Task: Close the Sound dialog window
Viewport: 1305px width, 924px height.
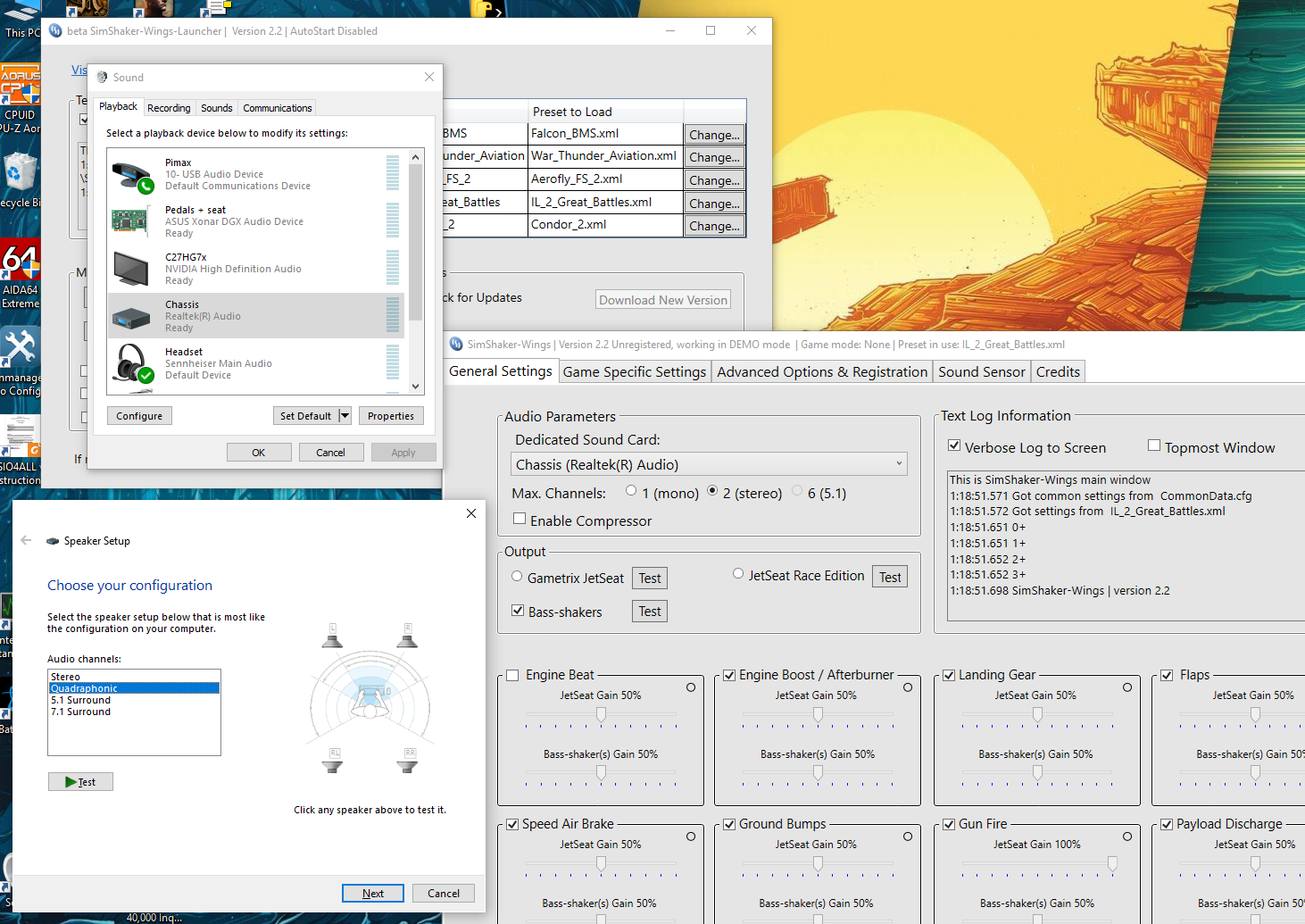Action: pyautogui.click(x=428, y=77)
